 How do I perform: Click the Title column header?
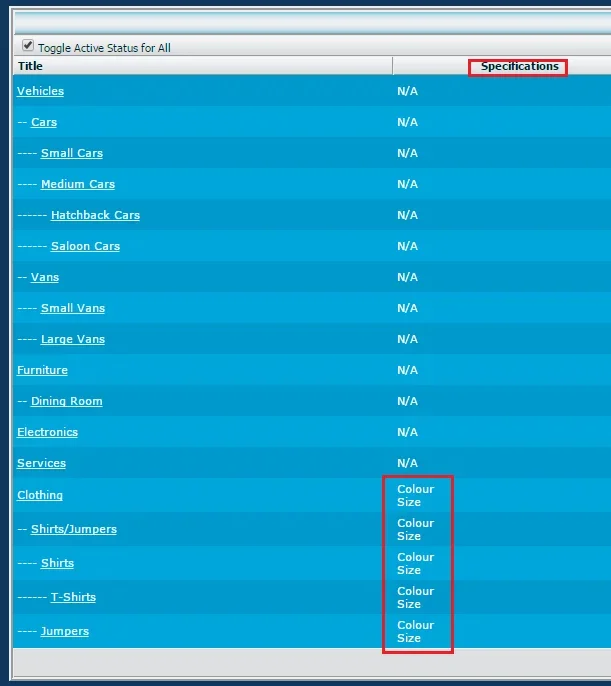[x=30, y=66]
